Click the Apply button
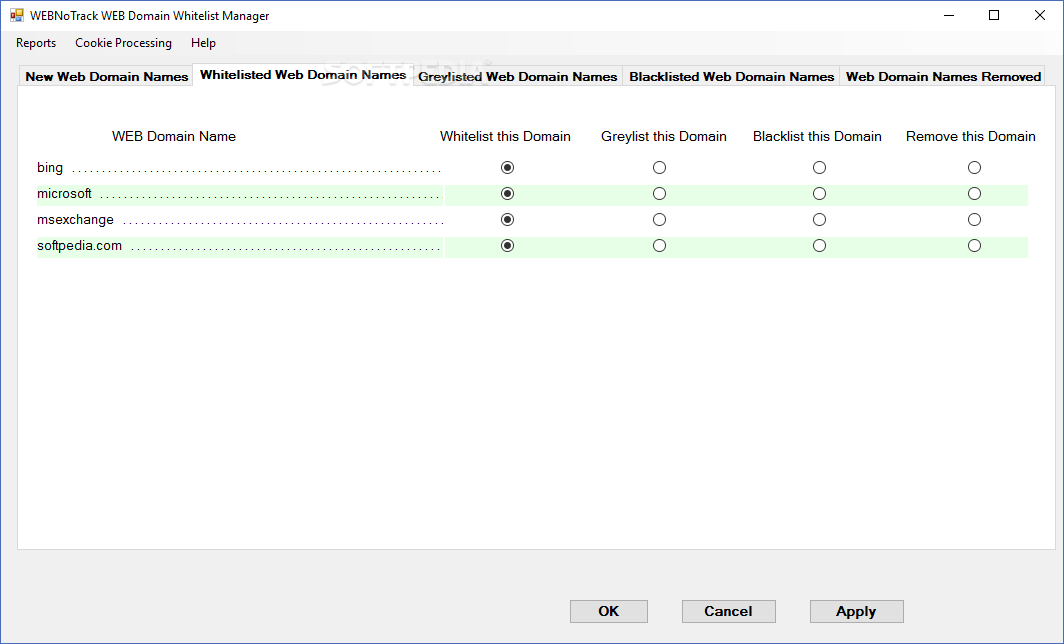 point(856,611)
